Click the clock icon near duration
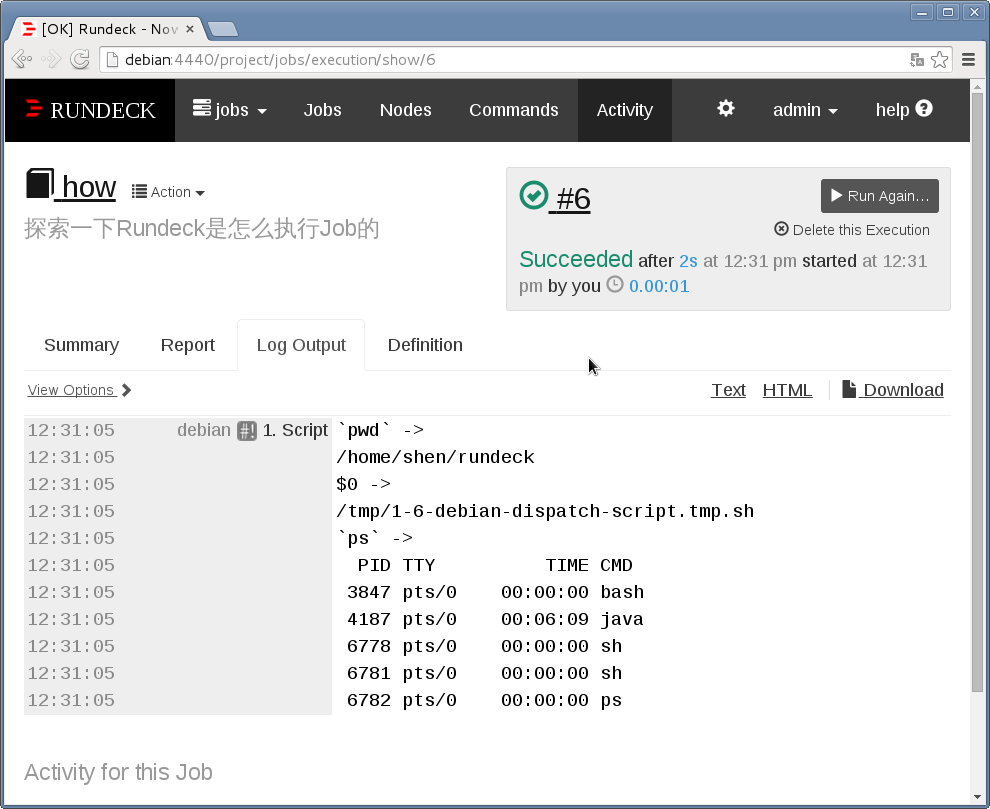 [x=615, y=285]
